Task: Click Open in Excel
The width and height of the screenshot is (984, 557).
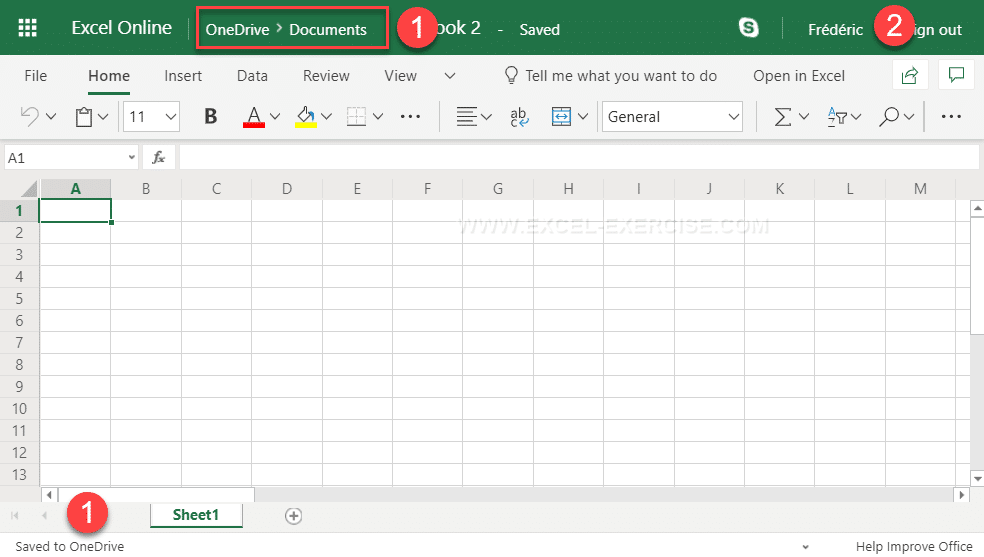Action: pyautogui.click(x=799, y=76)
